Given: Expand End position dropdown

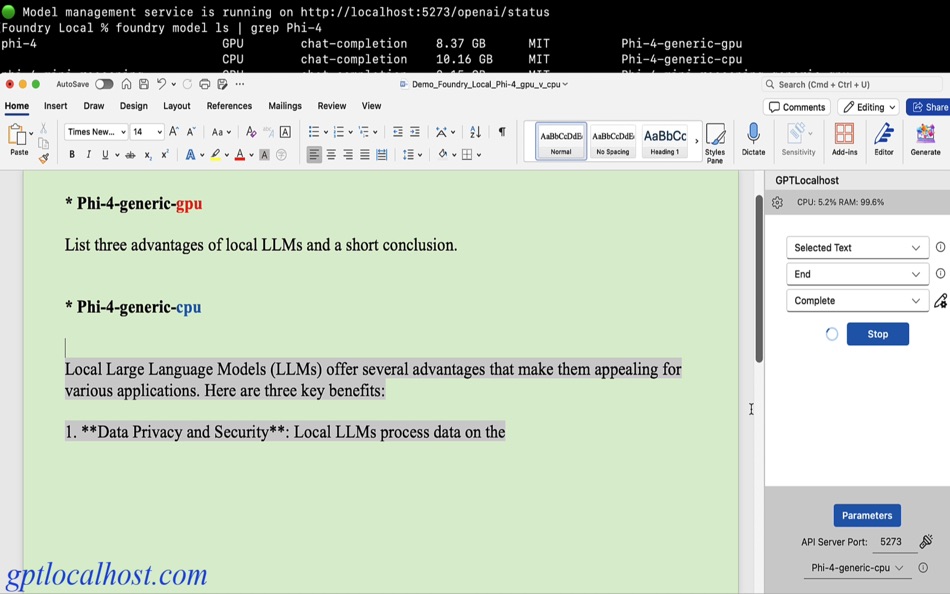Looking at the screenshot, I should [x=857, y=274].
